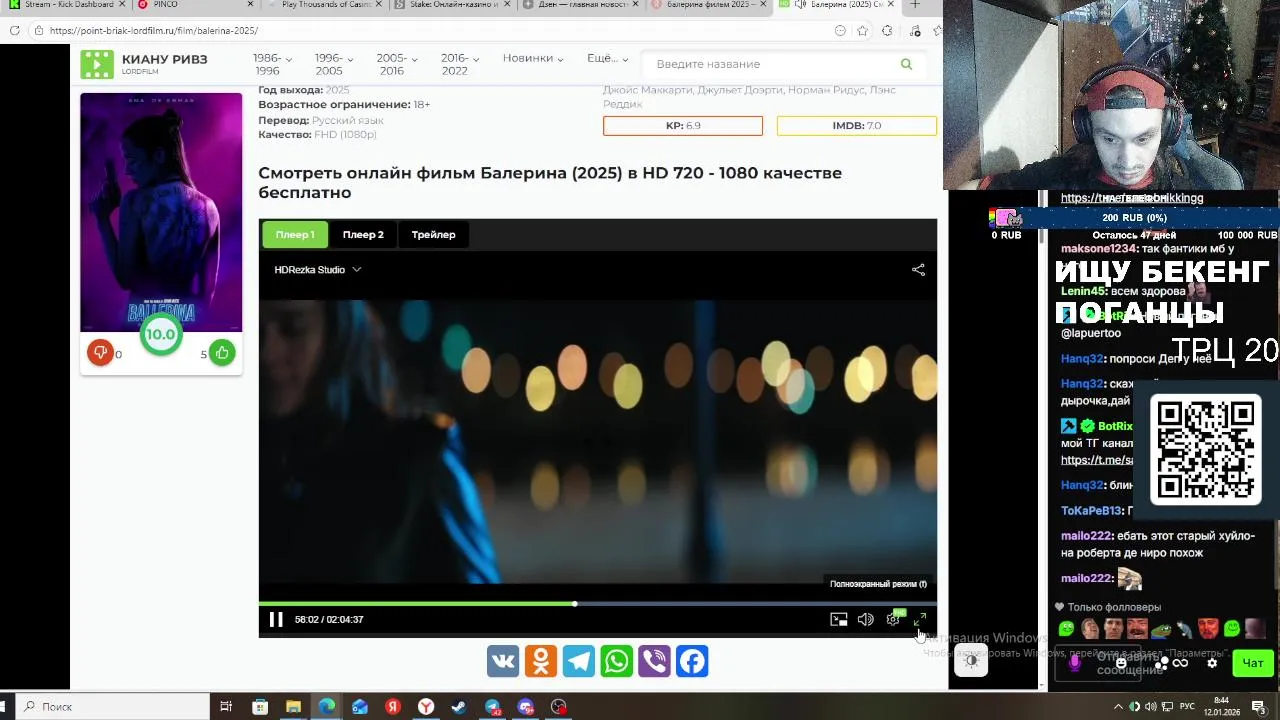Share to Facebook
1280x720 pixels.
pos(693,661)
